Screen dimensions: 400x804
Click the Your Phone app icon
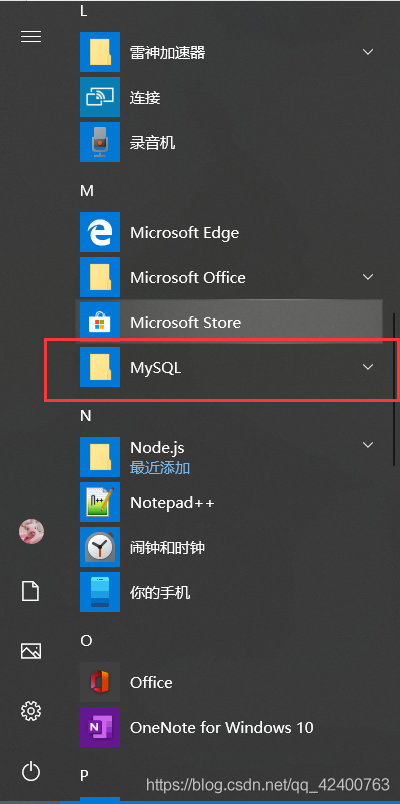[x=100, y=592]
